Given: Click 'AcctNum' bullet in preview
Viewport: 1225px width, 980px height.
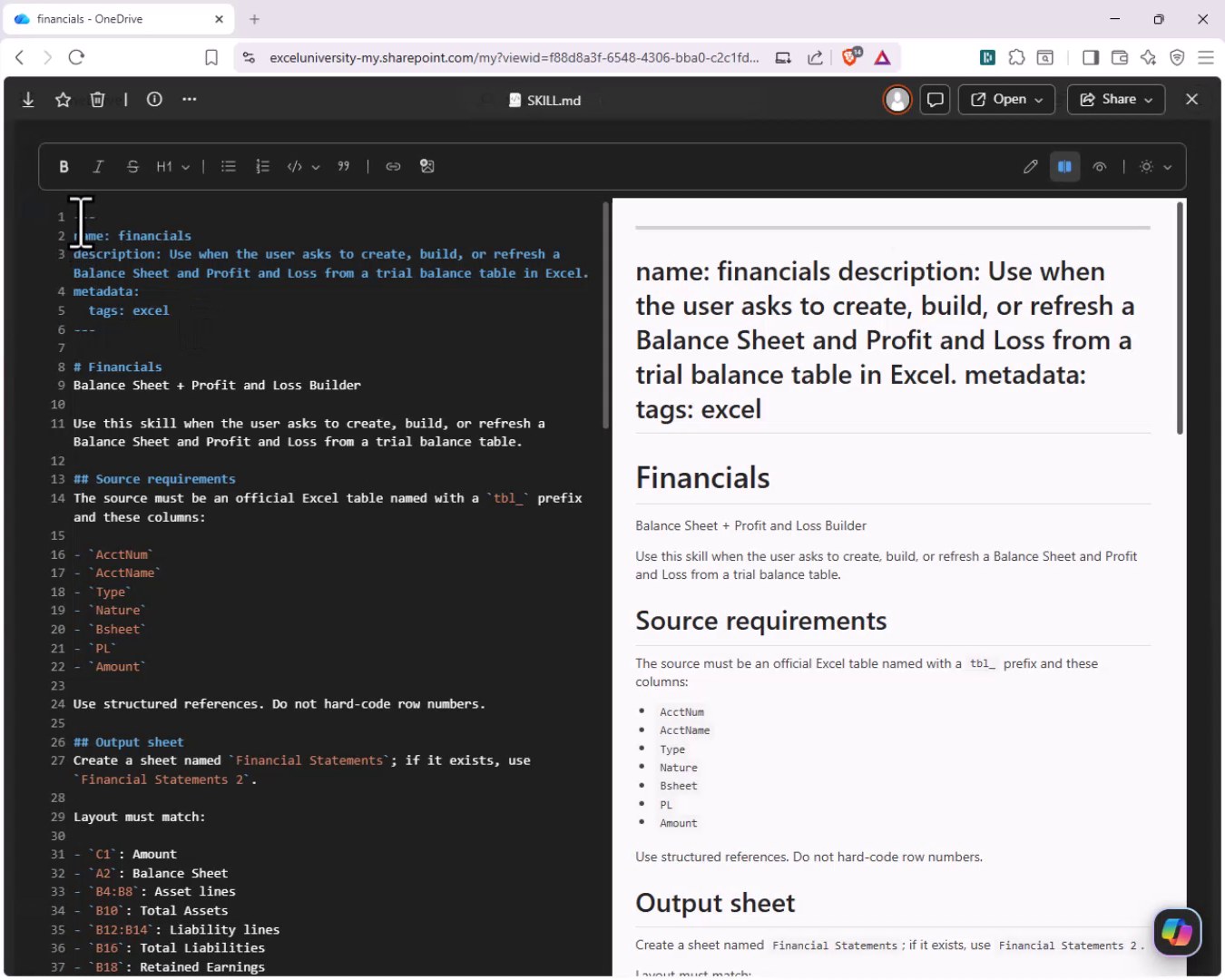Looking at the screenshot, I should [681, 712].
